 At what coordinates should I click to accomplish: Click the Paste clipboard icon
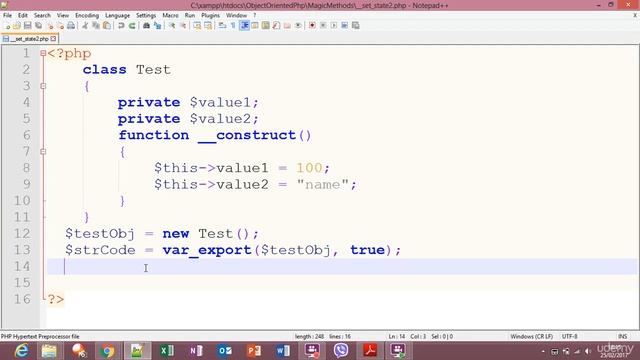click(x=107, y=26)
